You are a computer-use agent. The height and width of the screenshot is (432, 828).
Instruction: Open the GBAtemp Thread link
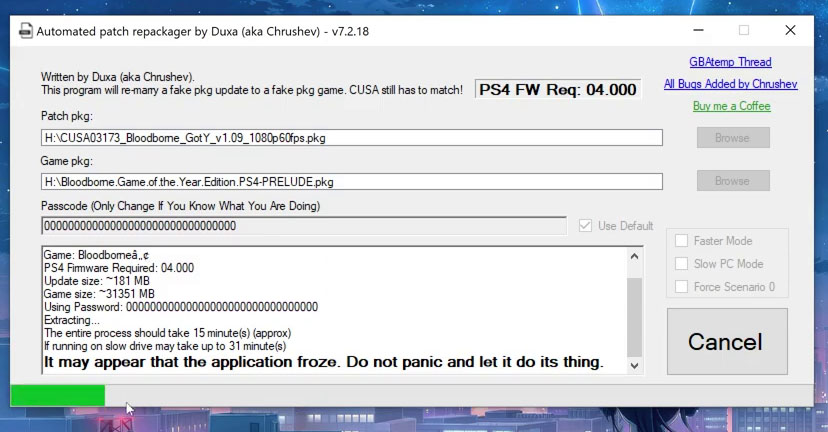[730, 62]
